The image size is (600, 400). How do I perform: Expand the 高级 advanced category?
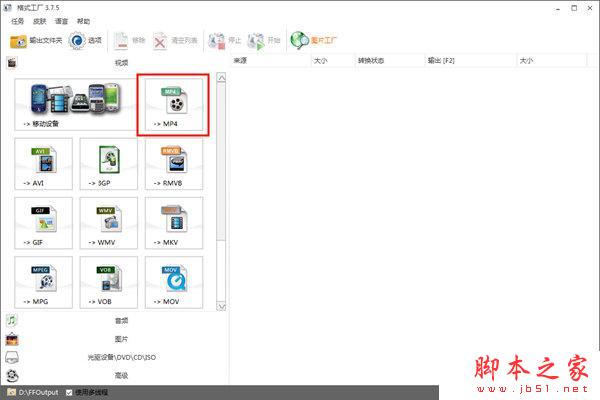115,376
